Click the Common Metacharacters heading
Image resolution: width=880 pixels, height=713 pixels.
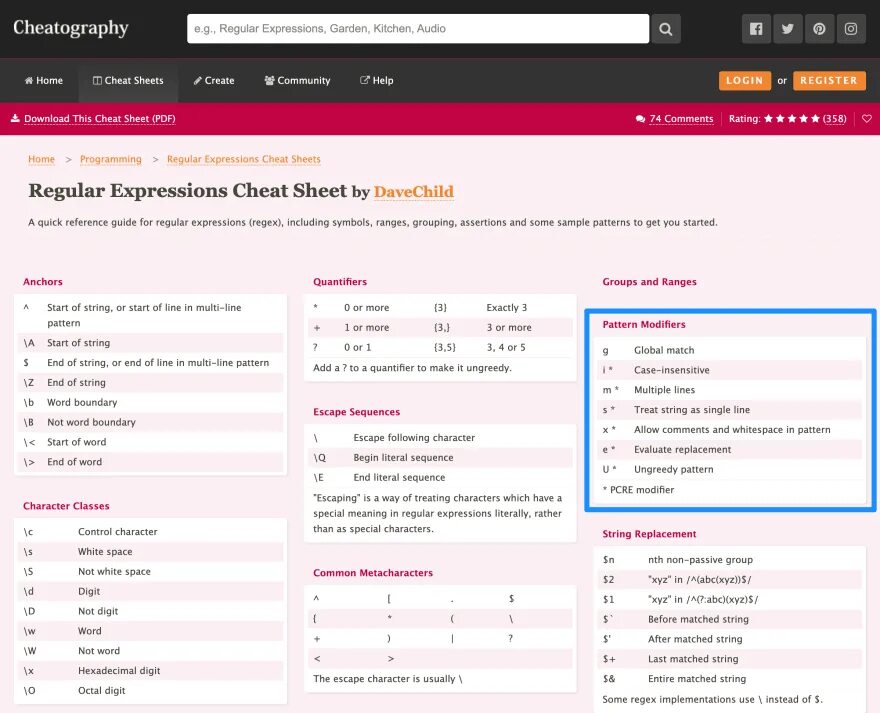pos(373,573)
